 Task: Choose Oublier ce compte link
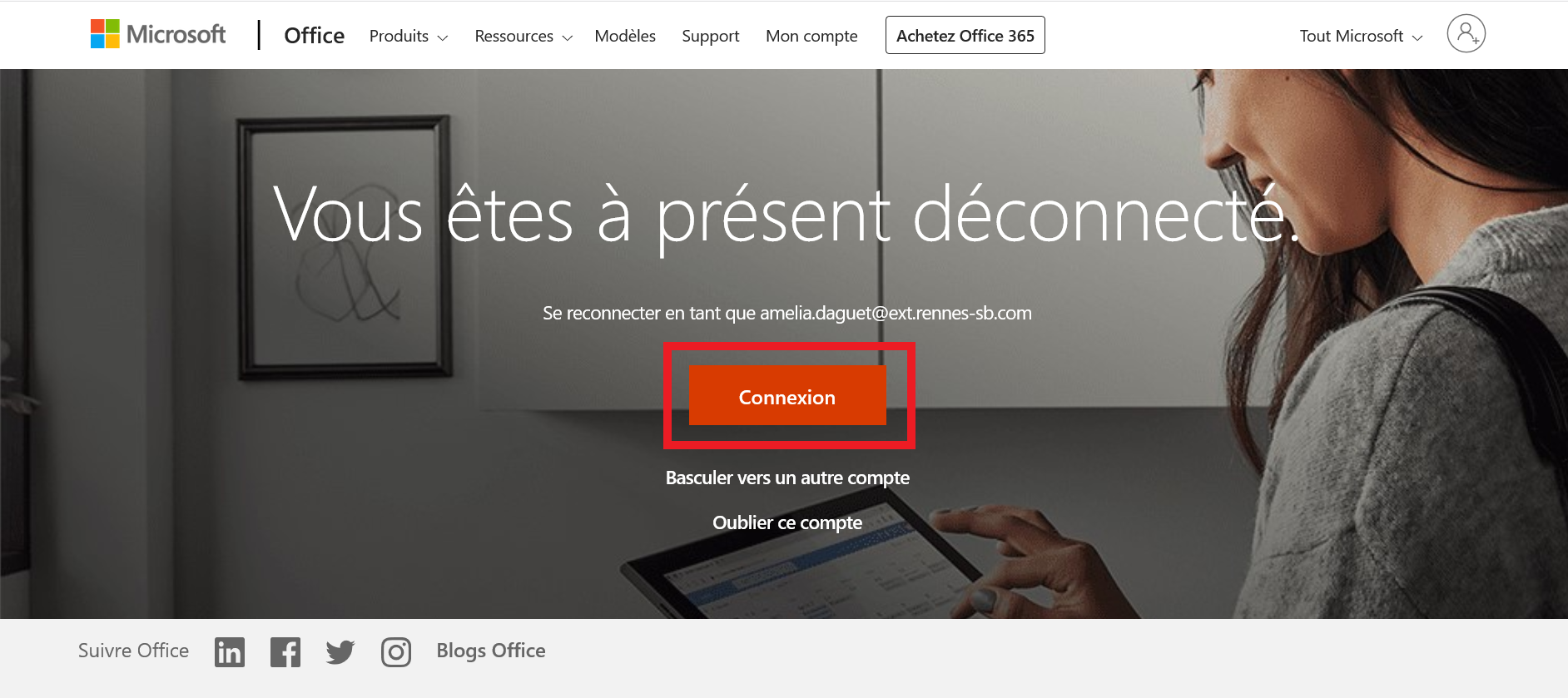pyautogui.click(x=787, y=522)
